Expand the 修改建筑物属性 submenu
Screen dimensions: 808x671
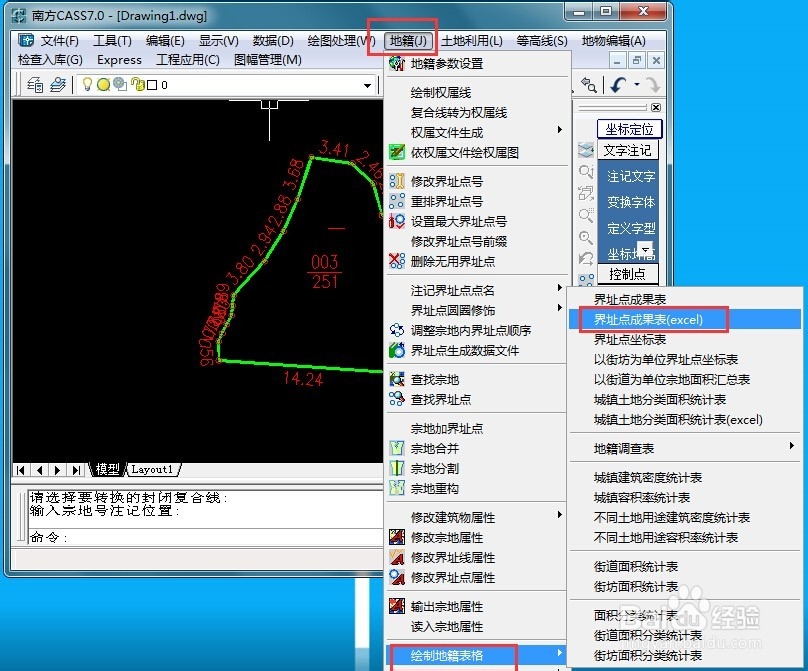560,515
